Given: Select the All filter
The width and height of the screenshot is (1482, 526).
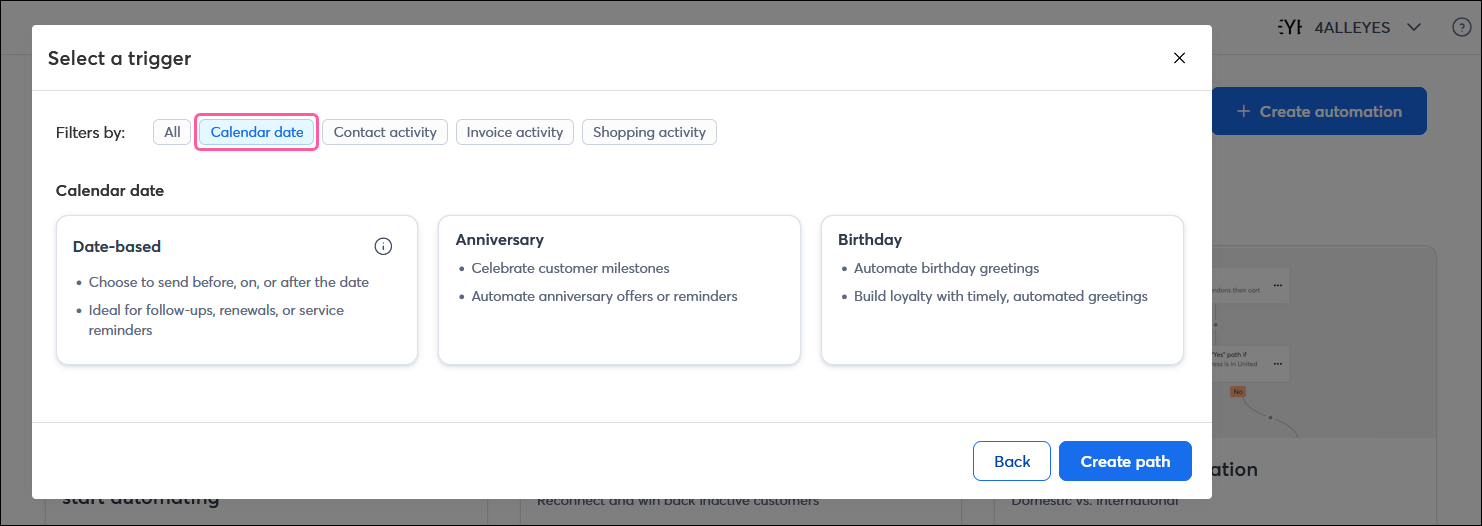Looking at the screenshot, I should click(x=172, y=132).
